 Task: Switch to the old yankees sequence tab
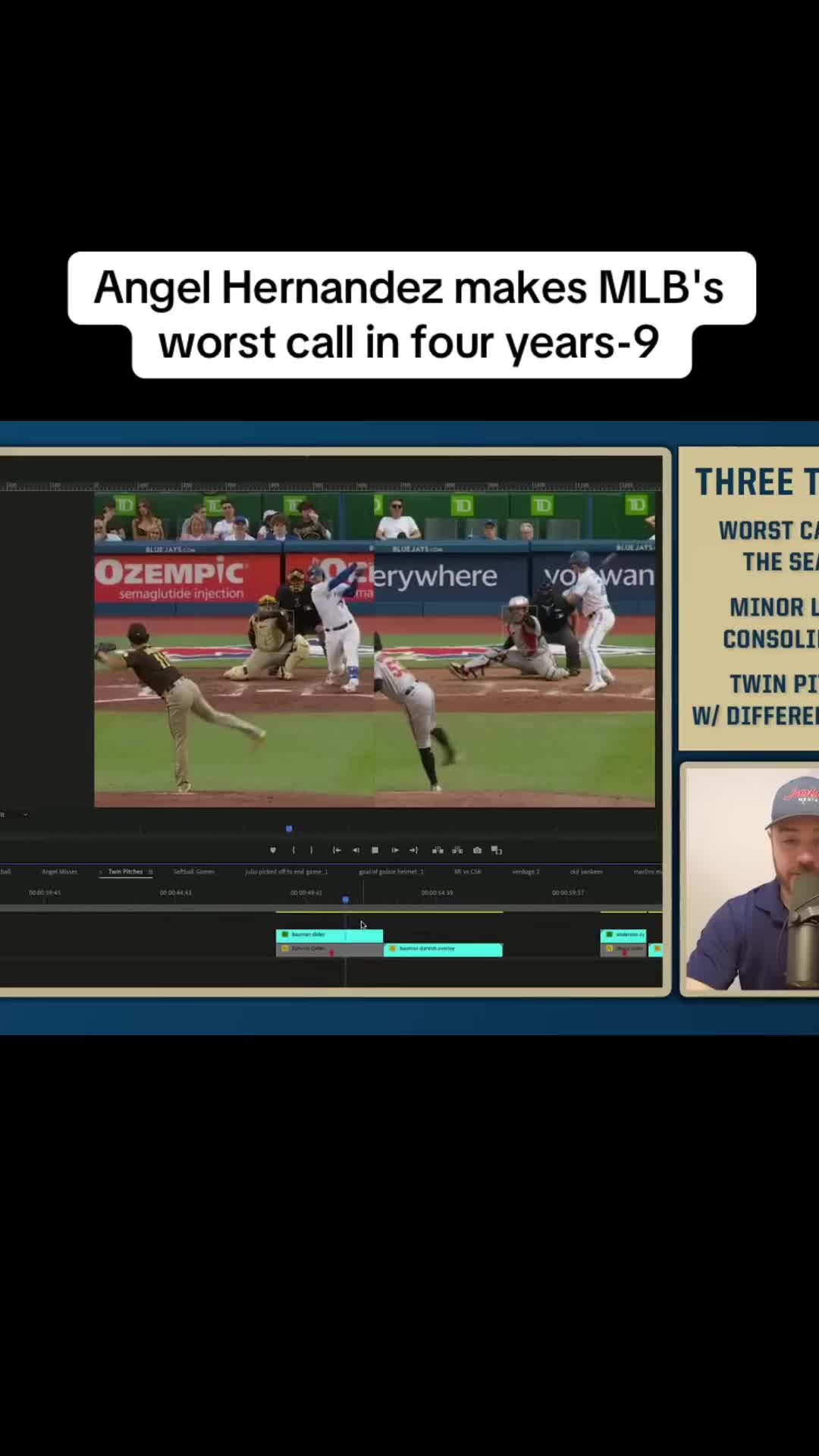(x=586, y=871)
